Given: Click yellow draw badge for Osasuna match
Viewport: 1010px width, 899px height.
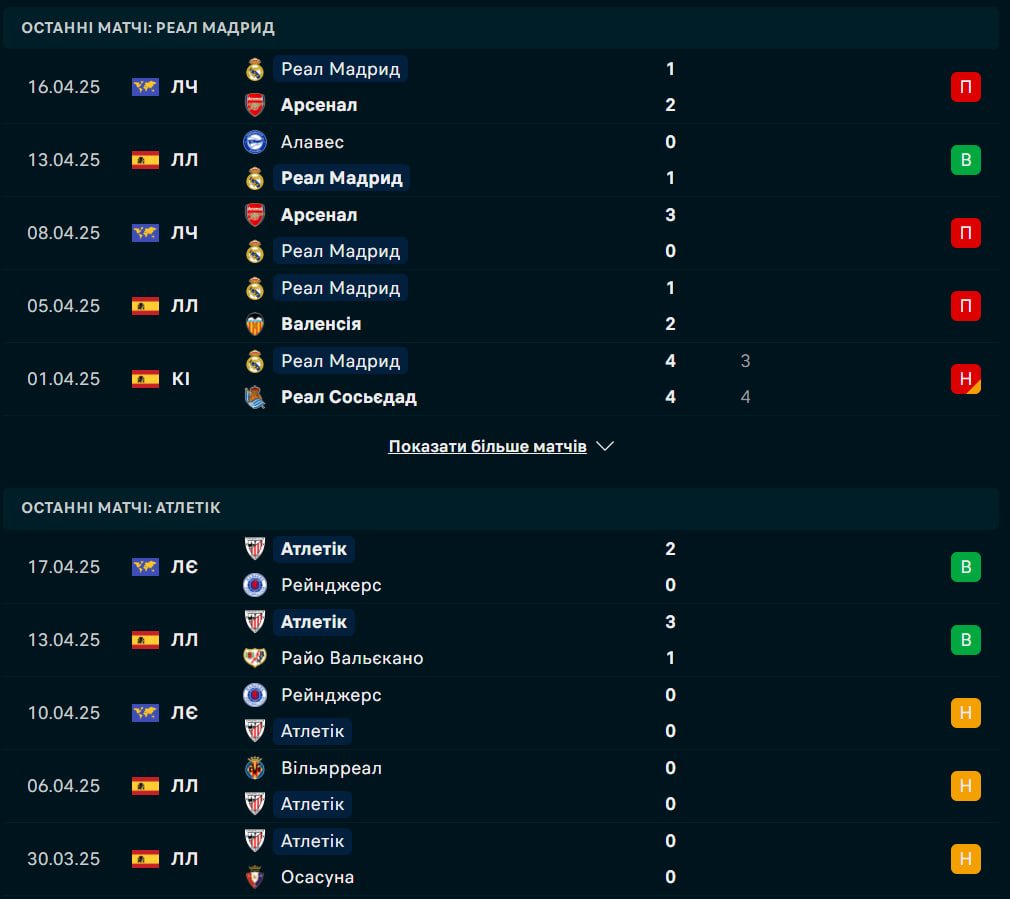Looking at the screenshot, I should click(966, 858).
